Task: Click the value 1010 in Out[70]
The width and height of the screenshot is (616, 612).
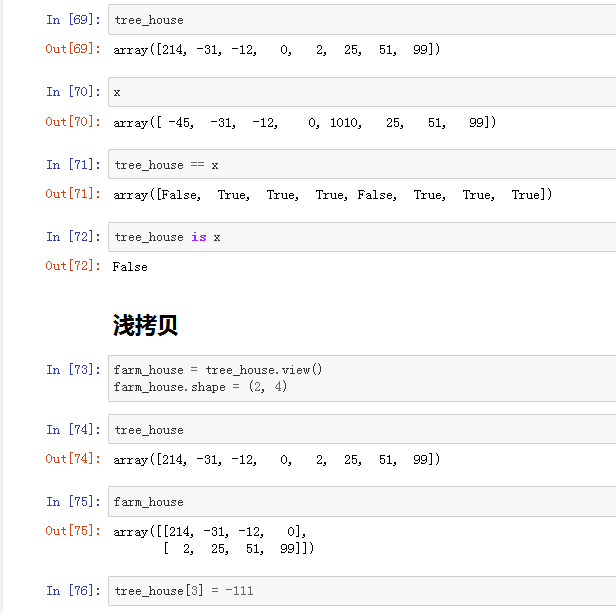Action: (x=344, y=123)
